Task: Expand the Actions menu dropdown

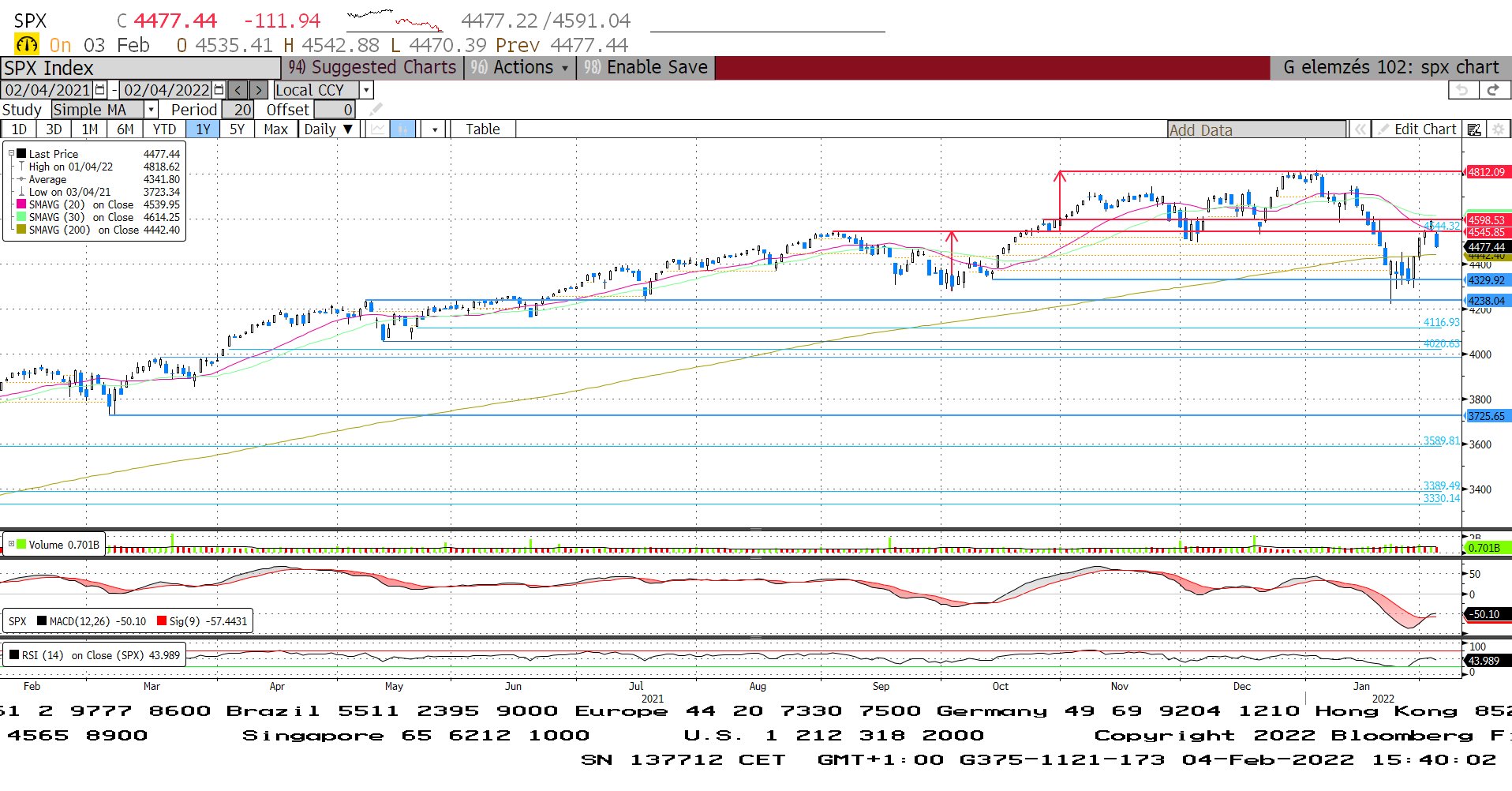Action: point(520,68)
